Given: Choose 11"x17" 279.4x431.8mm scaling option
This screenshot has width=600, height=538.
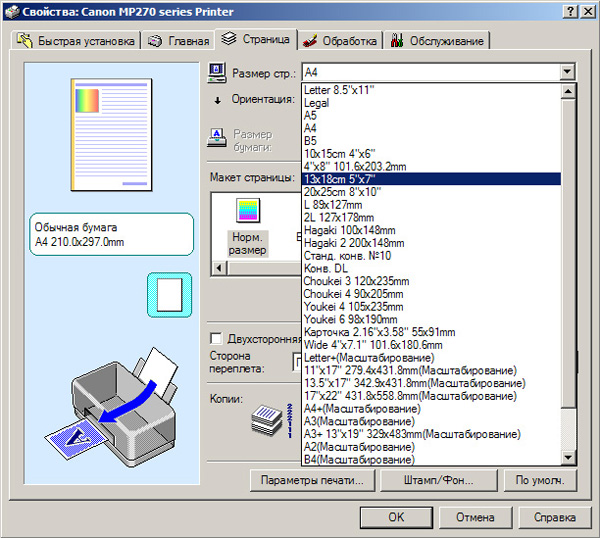Looking at the screenshot, I should pos(432,370).
